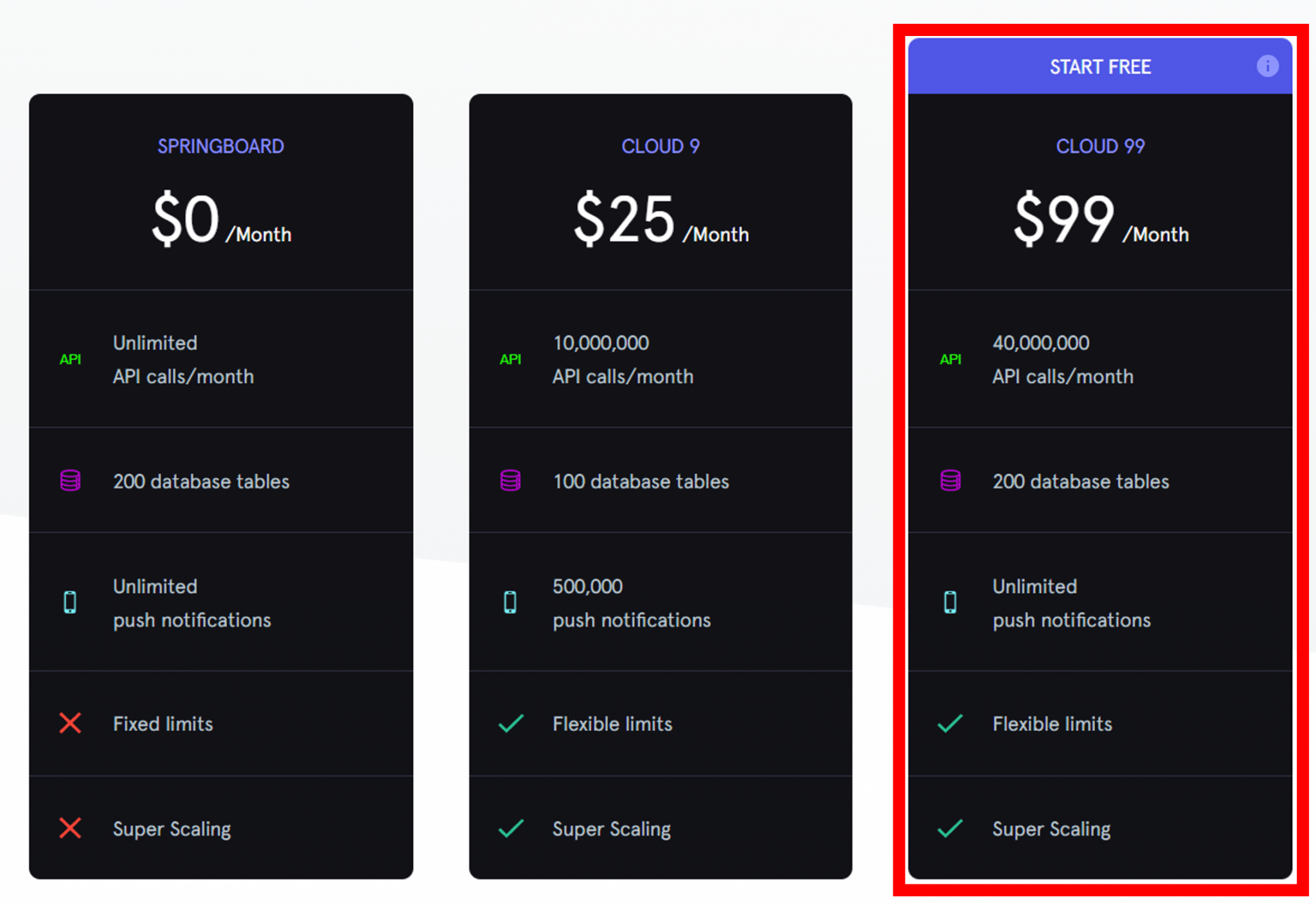This screenshot has width=1316, height=905.
Task: Select the Cloud 9 plan title
Action: 660,147
